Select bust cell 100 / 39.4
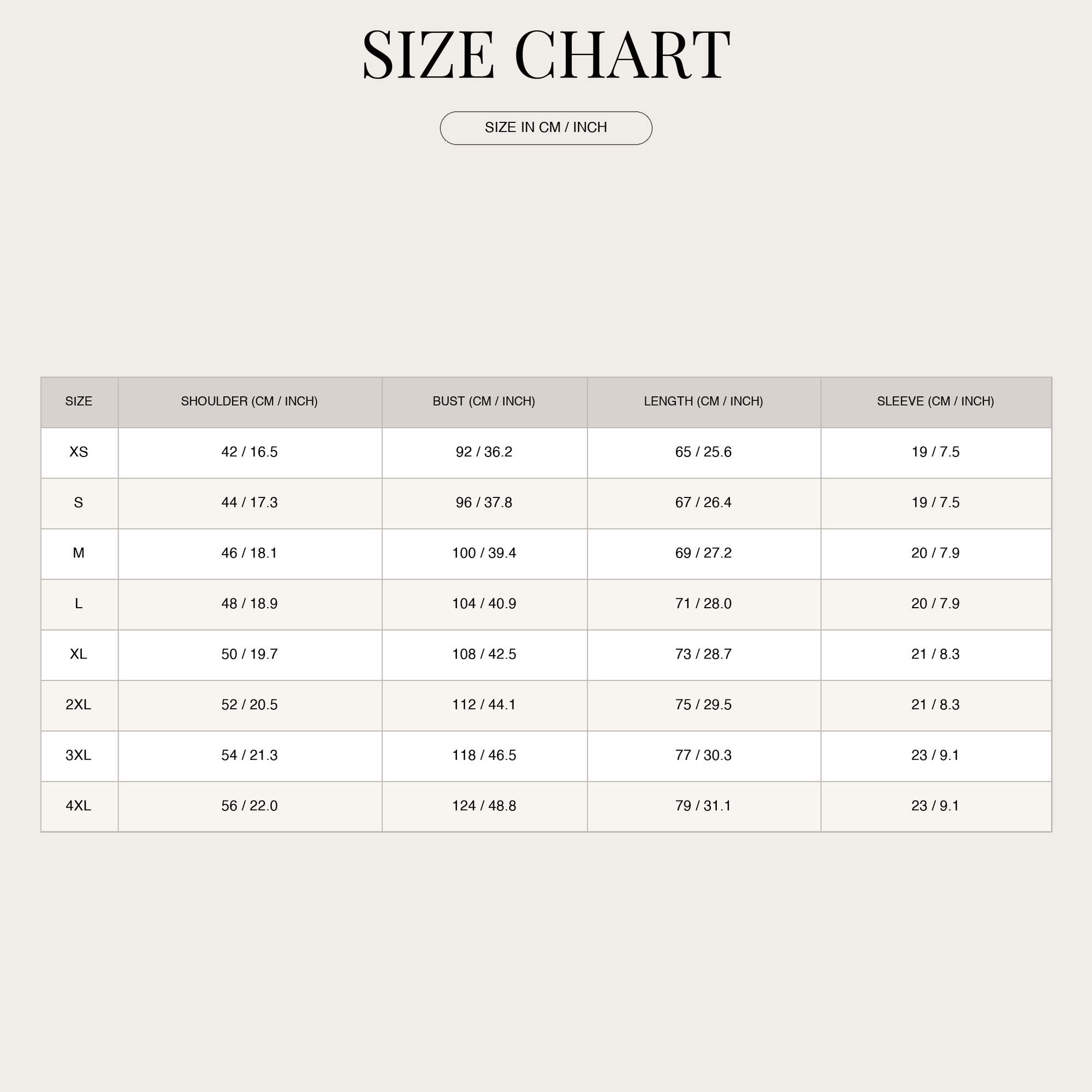This screenshot has height=1092, width=1092. pos(484,553)
